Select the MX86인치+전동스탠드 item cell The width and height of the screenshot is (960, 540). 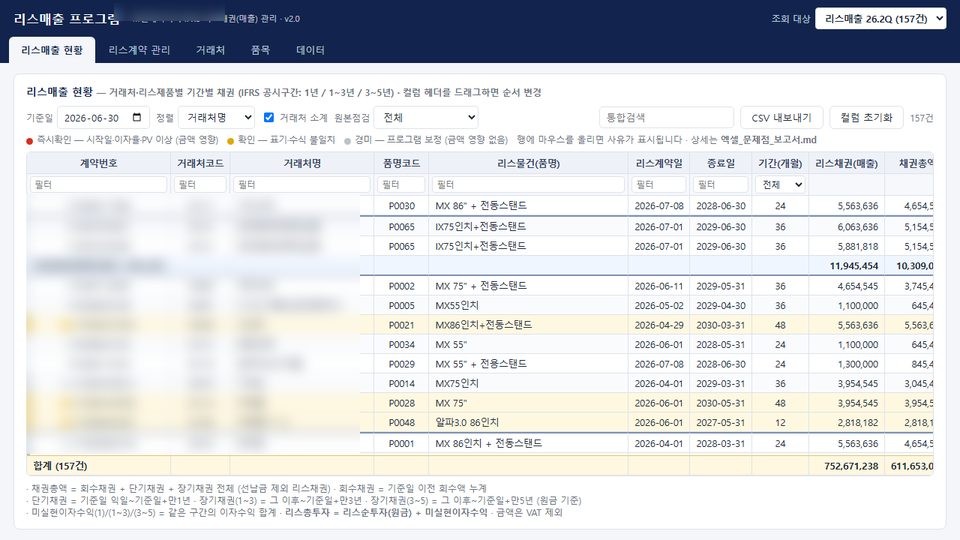528,325
